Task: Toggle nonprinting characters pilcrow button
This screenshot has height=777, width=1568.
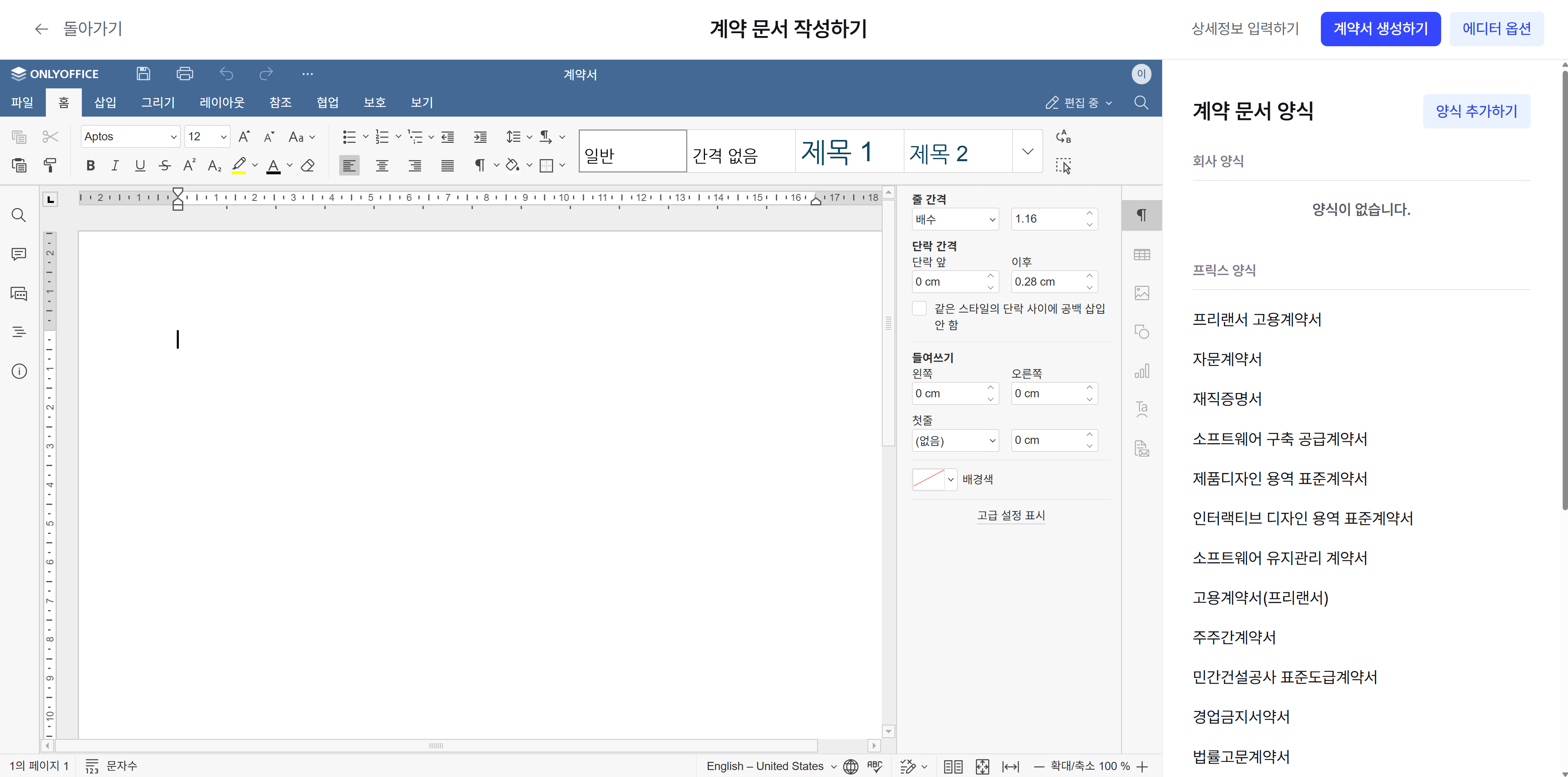Action: (480, 165)
